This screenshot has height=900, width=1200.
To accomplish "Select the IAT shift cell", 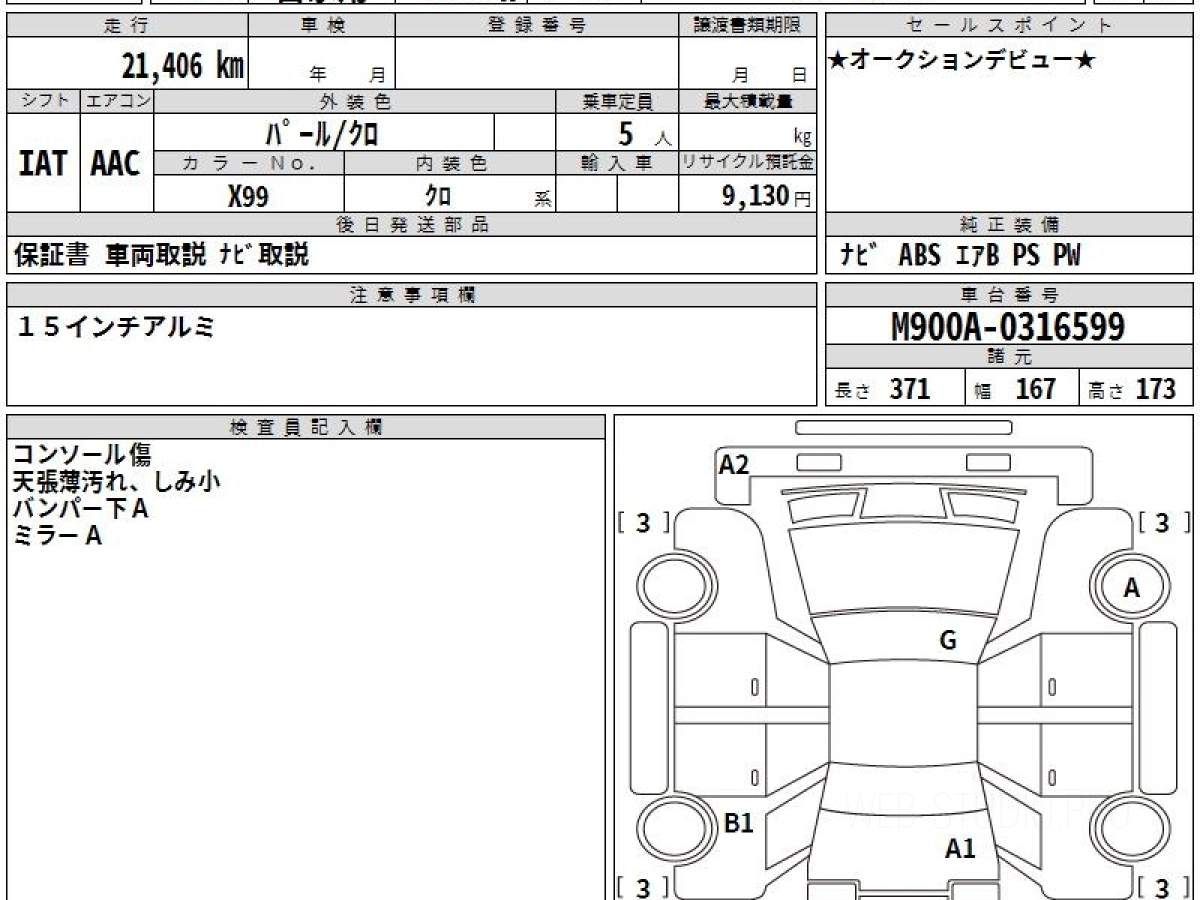I will point(43,164).
